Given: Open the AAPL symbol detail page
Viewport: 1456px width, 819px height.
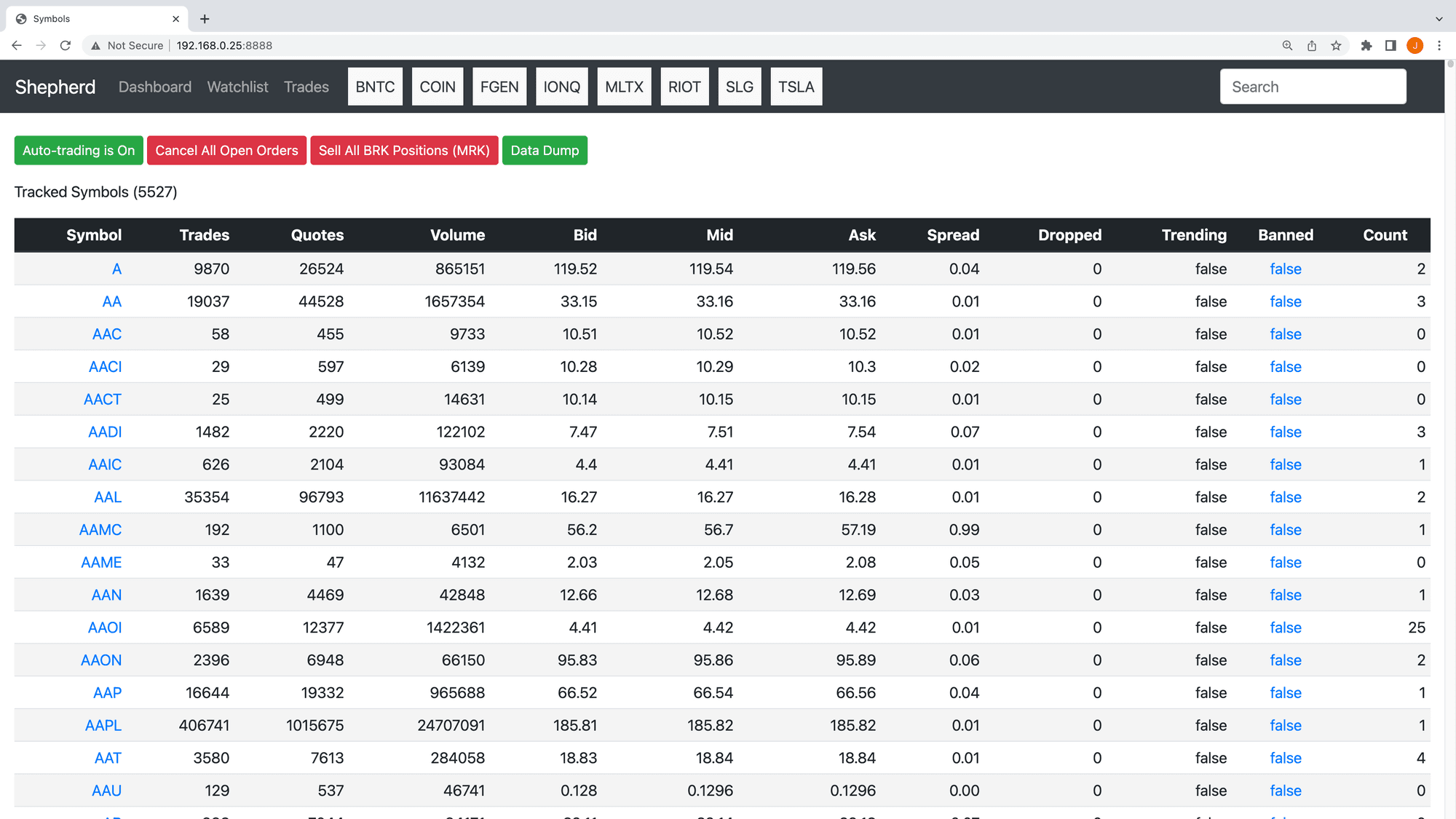Looking at the screenshot, I should coord(103,725).
